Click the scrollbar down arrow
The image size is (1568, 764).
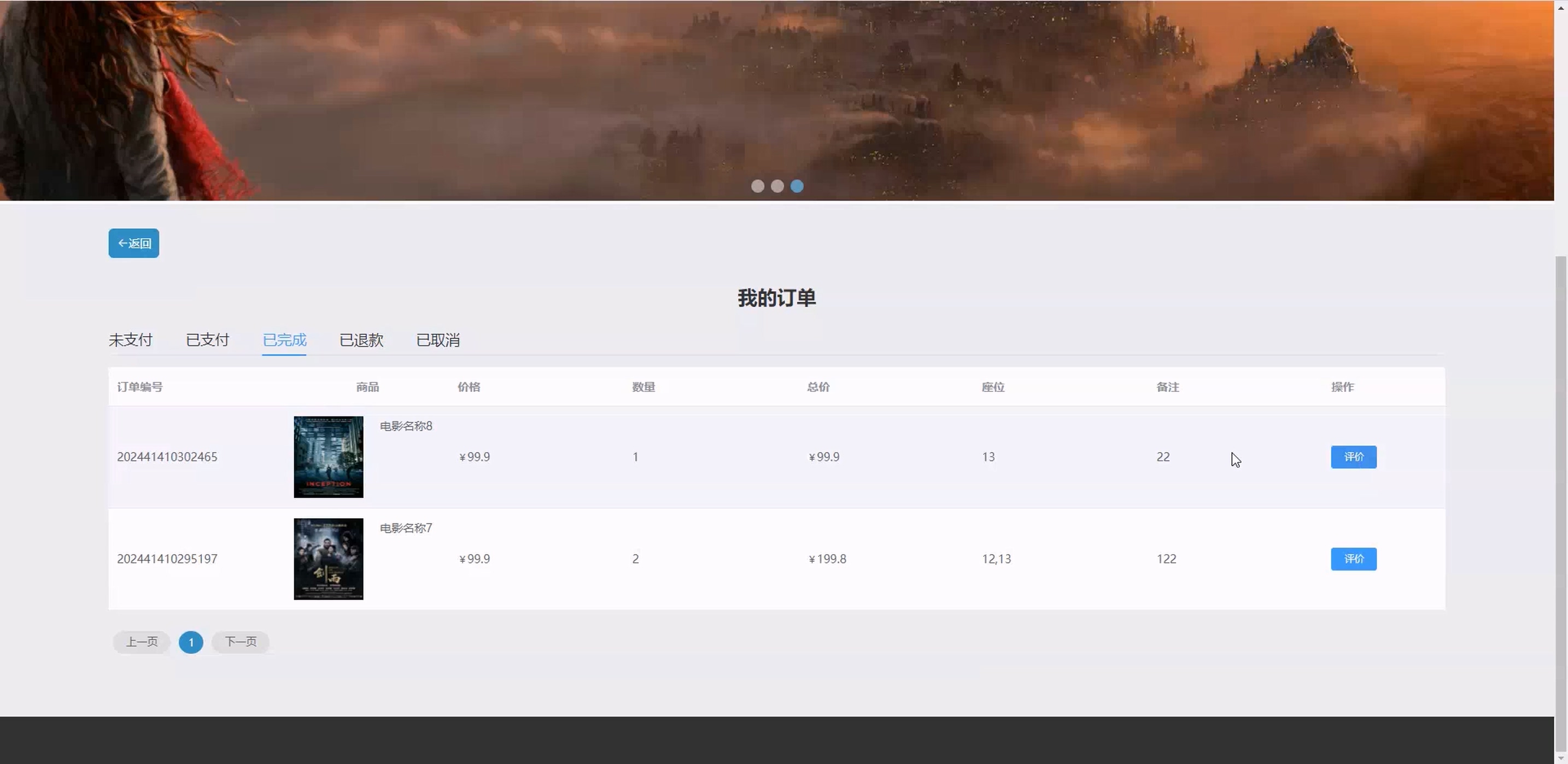[1561, 758]
